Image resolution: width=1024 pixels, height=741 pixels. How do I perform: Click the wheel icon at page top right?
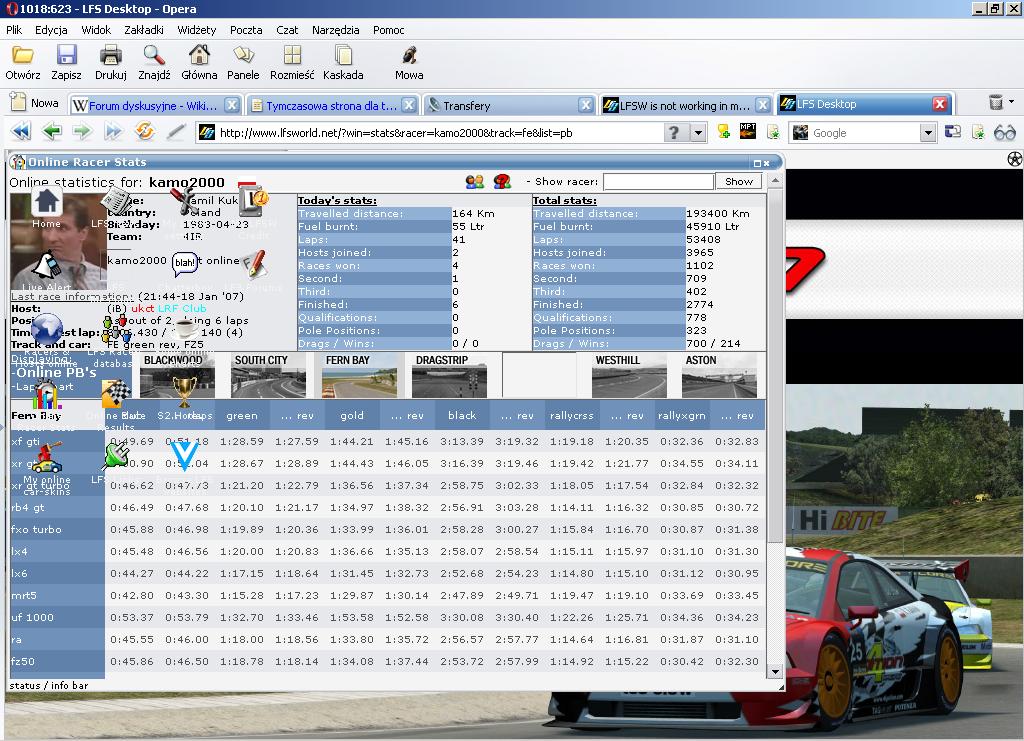[x=1014, y=159]
